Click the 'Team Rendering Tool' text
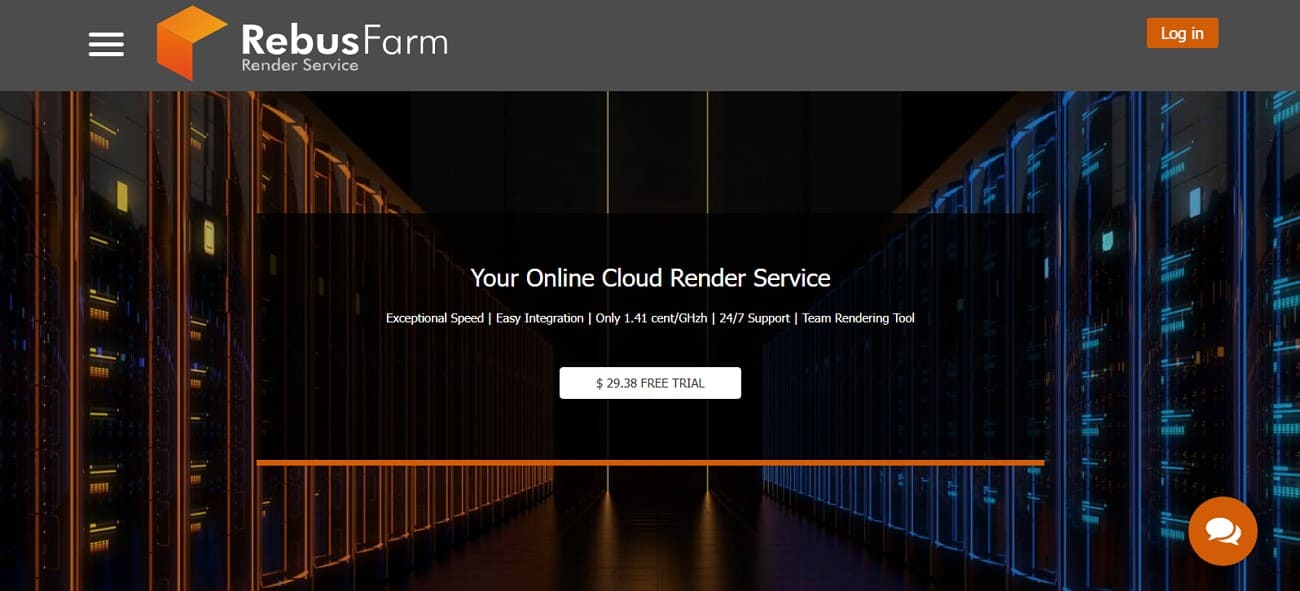 point(858,318)
